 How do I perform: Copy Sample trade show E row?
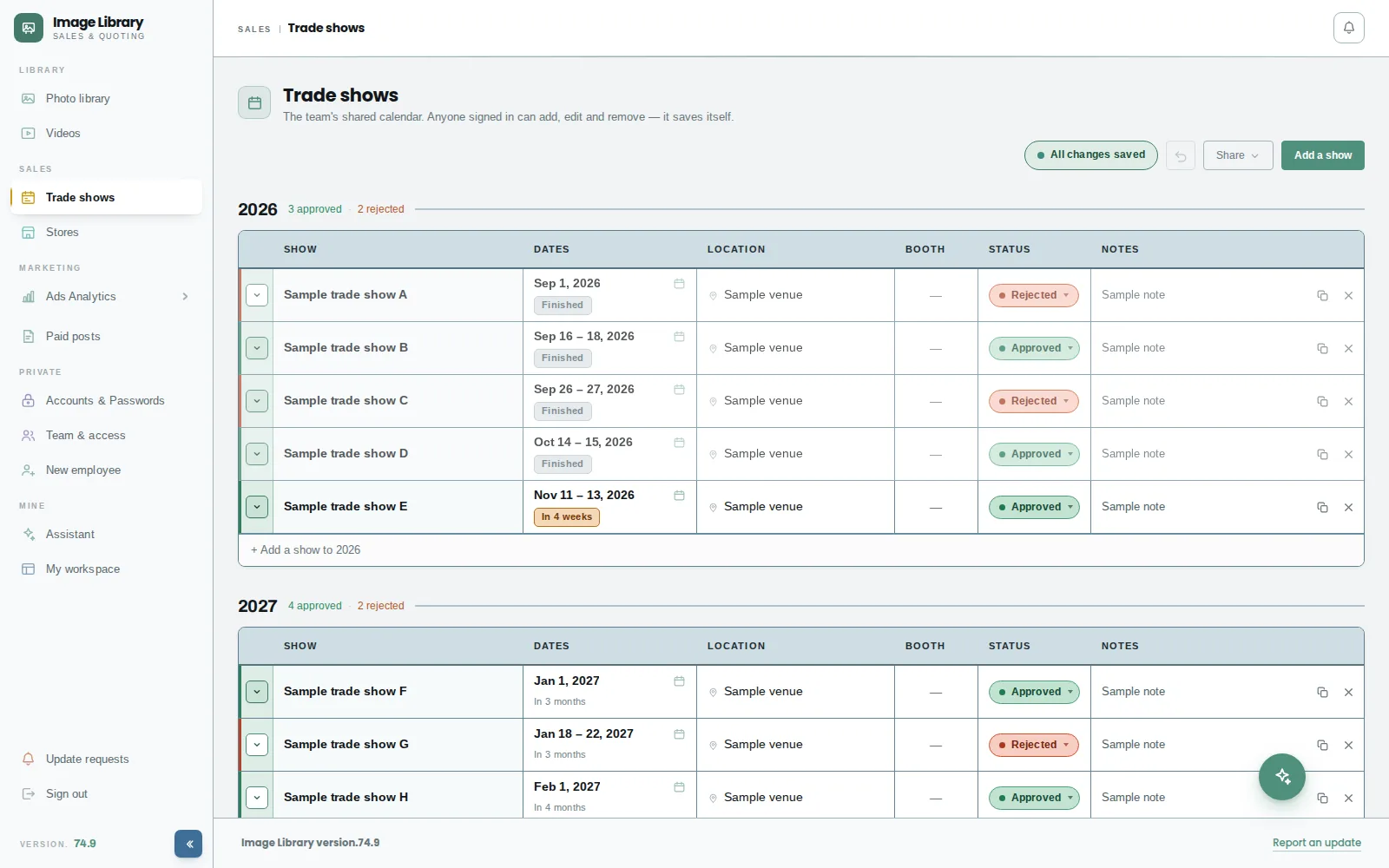[1322, 507]
